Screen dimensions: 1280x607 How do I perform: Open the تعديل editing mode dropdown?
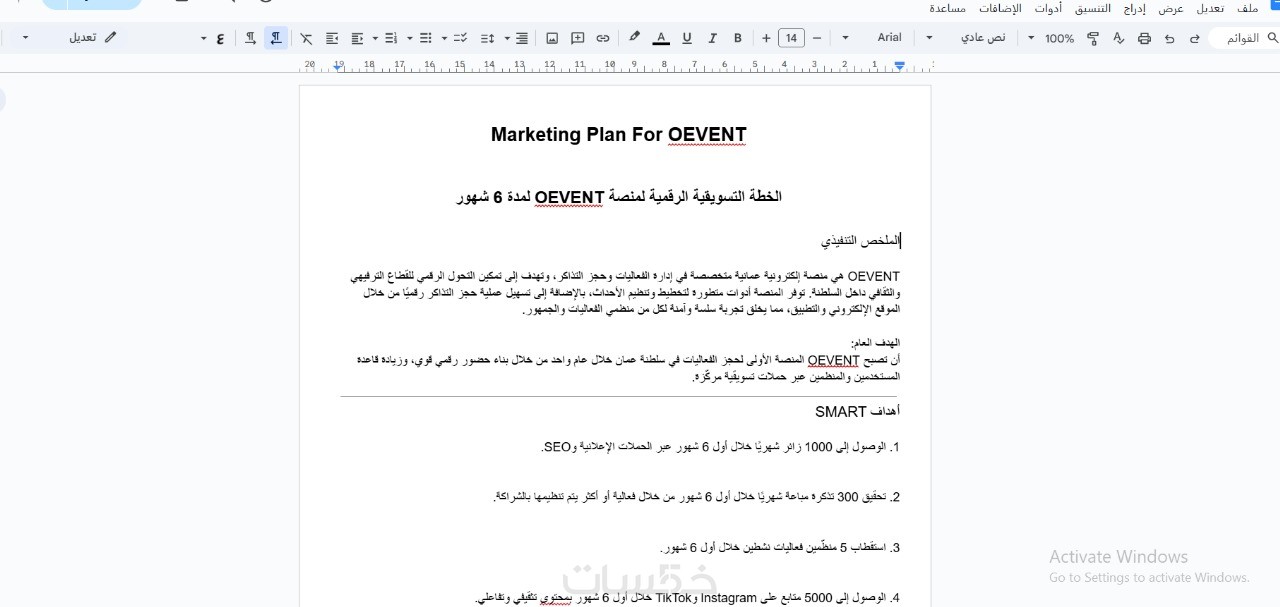click(68, 38)
